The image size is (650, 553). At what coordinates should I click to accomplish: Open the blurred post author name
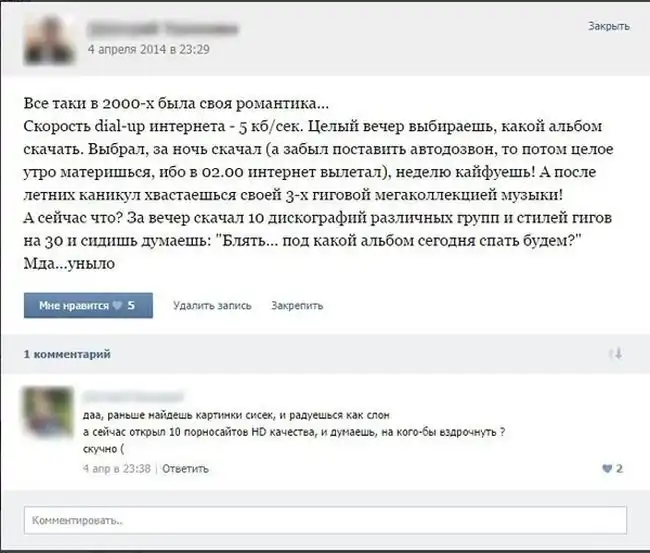point(163,29)
